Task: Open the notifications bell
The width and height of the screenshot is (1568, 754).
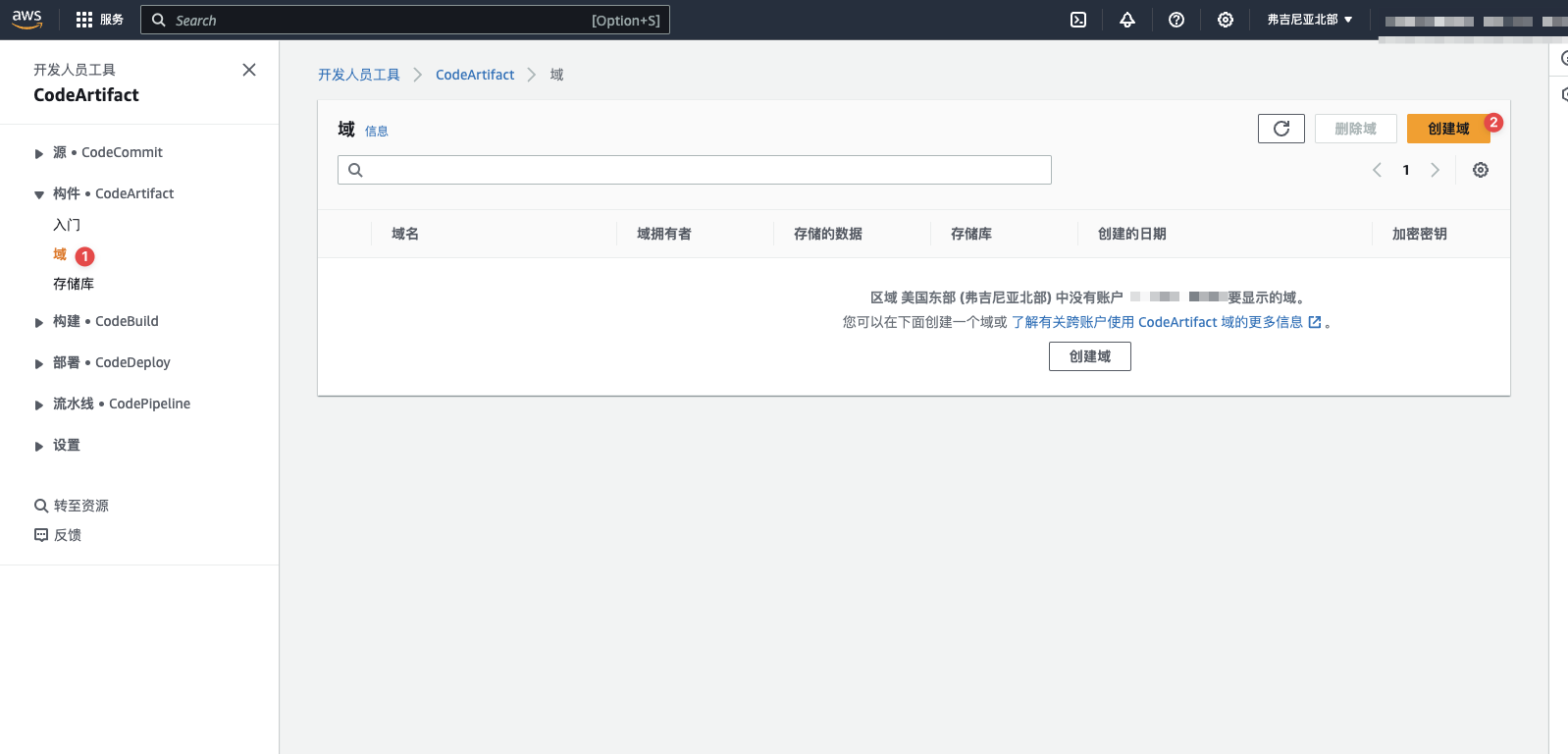Action: tap(1127, 20)
